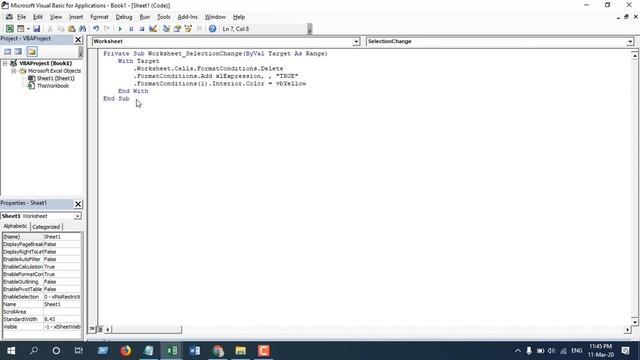This screenshot has width=640, height=360.
Task: Click the Procedure View button at code window bottom
Action: coord(92,329)
